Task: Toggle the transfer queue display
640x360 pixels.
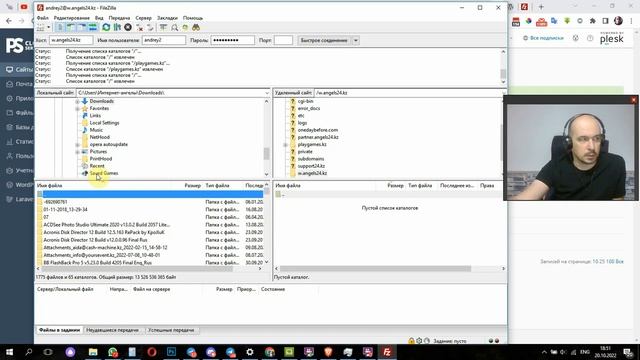Action: 93,27
